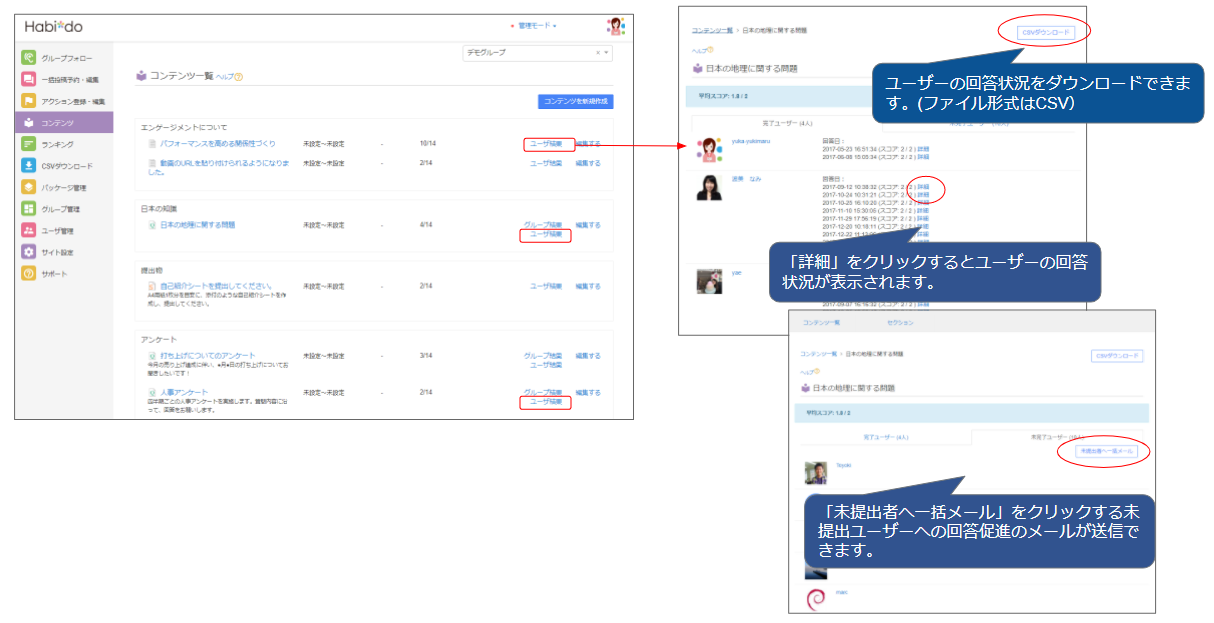Open 人事アンケート content

pos(184,392)
